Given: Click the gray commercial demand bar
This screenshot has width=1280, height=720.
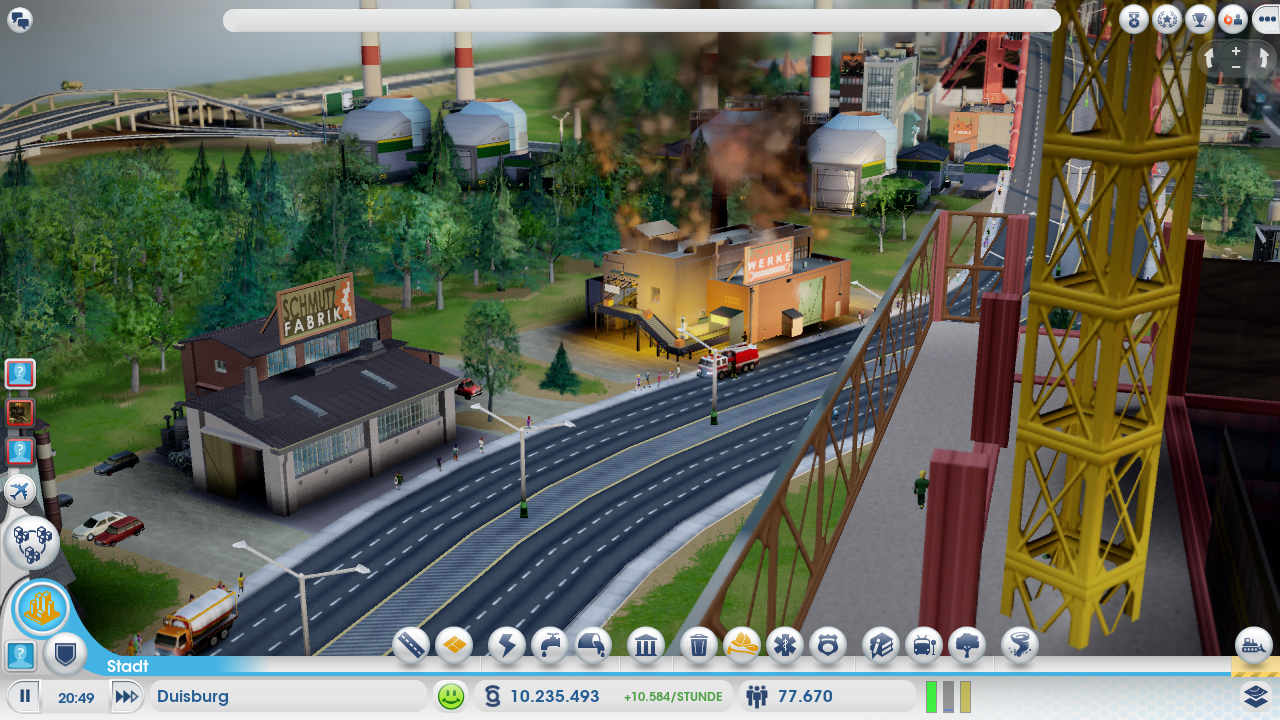Looking at the screenshot, I should coord(949,696).
